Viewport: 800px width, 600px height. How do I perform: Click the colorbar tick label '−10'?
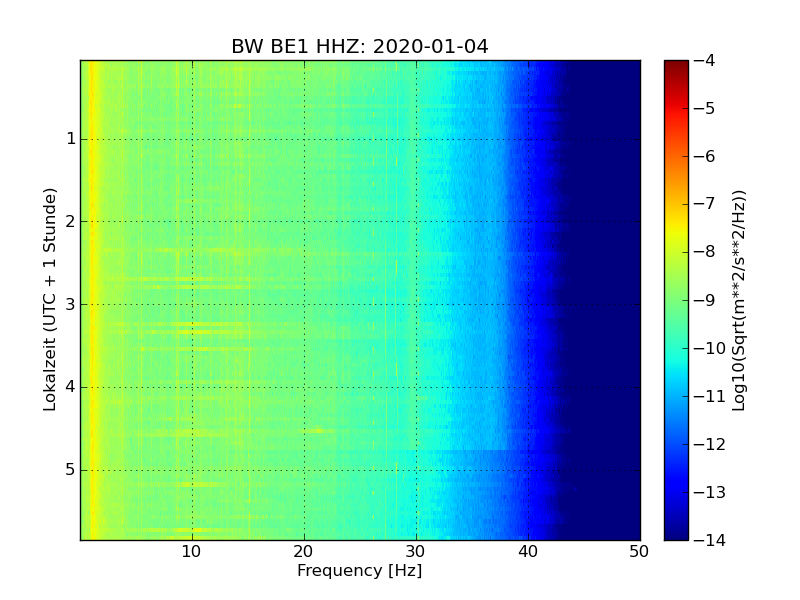pos(710,348)
